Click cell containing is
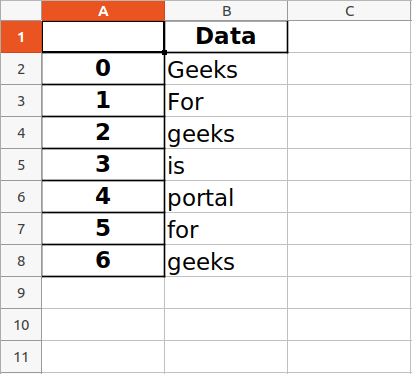Image resolution: width=412 pixels, height=374 pixels. coord(226,165)
